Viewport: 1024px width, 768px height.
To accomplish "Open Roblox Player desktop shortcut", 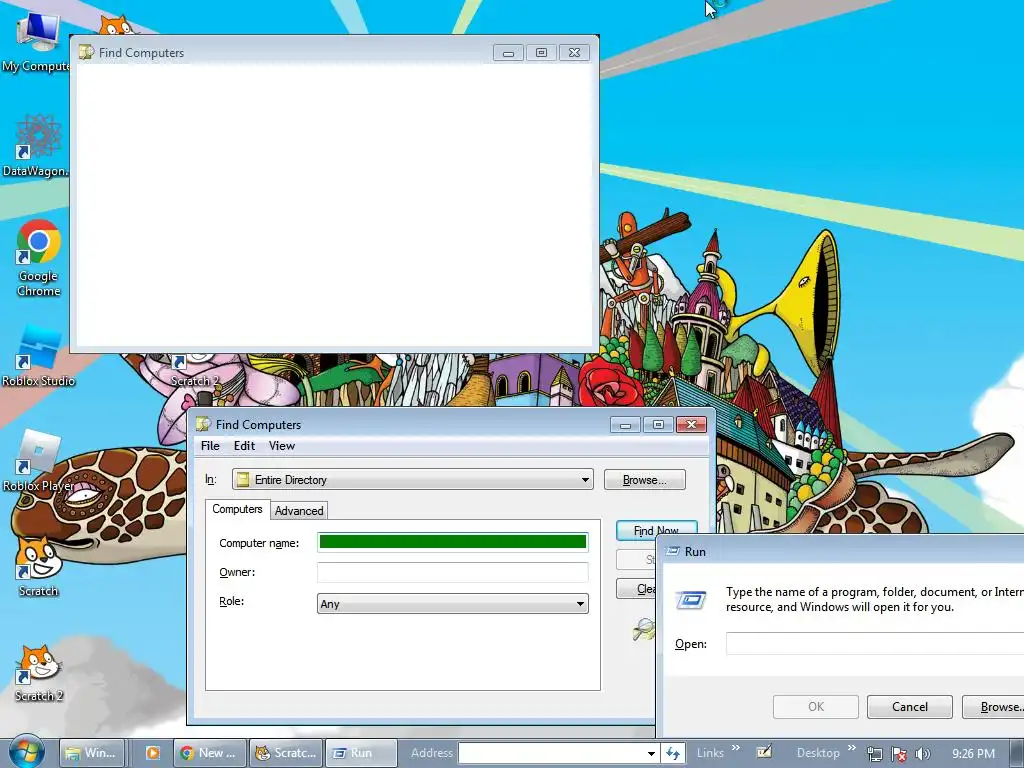I will pos(37,461).
